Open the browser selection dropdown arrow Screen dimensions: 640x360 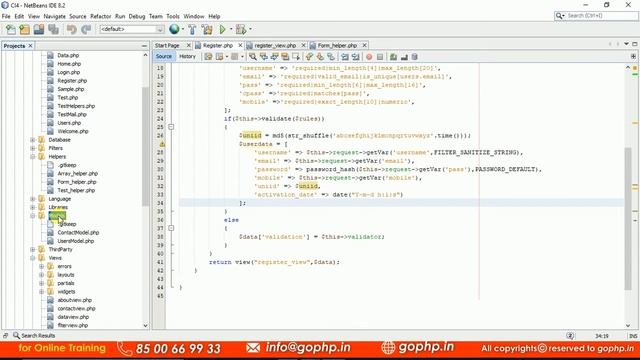182,29
